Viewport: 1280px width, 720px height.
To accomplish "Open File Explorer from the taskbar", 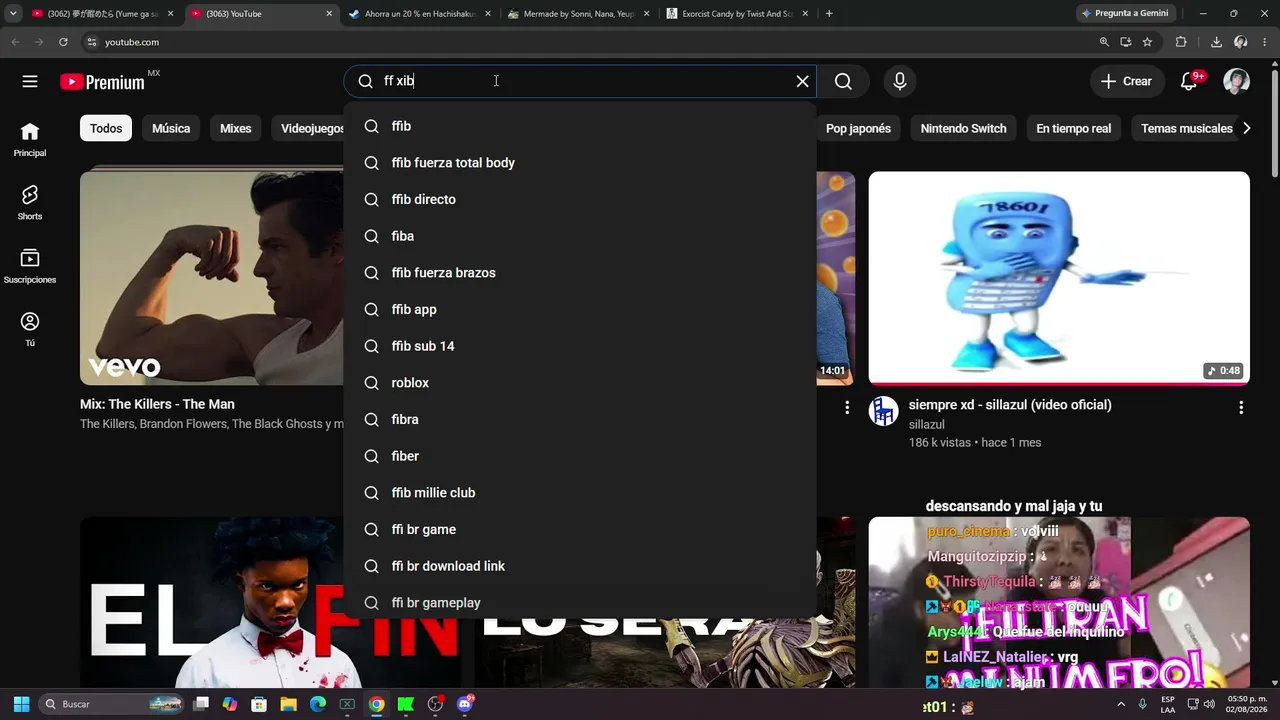I will (288, 704).
